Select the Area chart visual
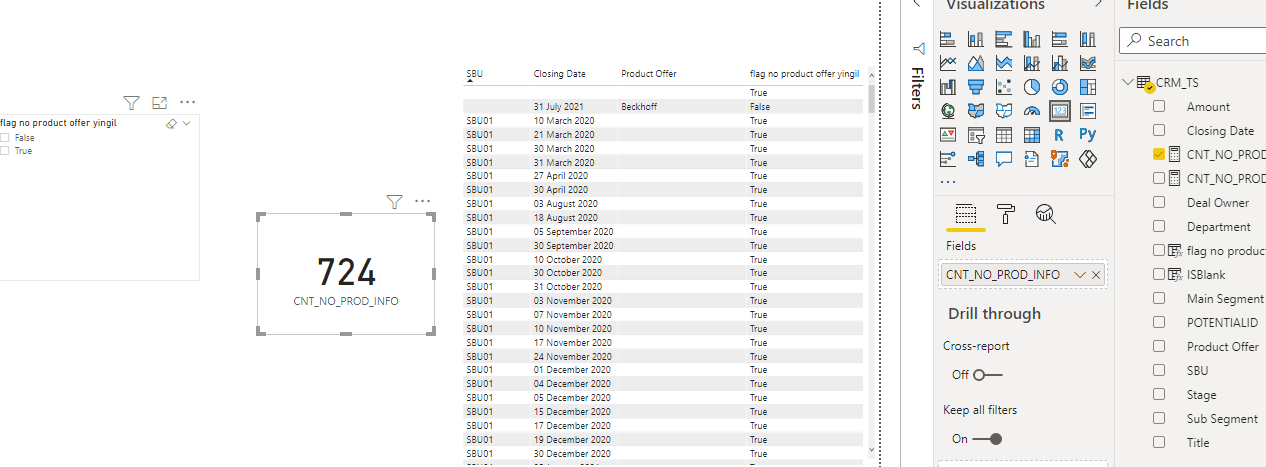 pos(976,63)
